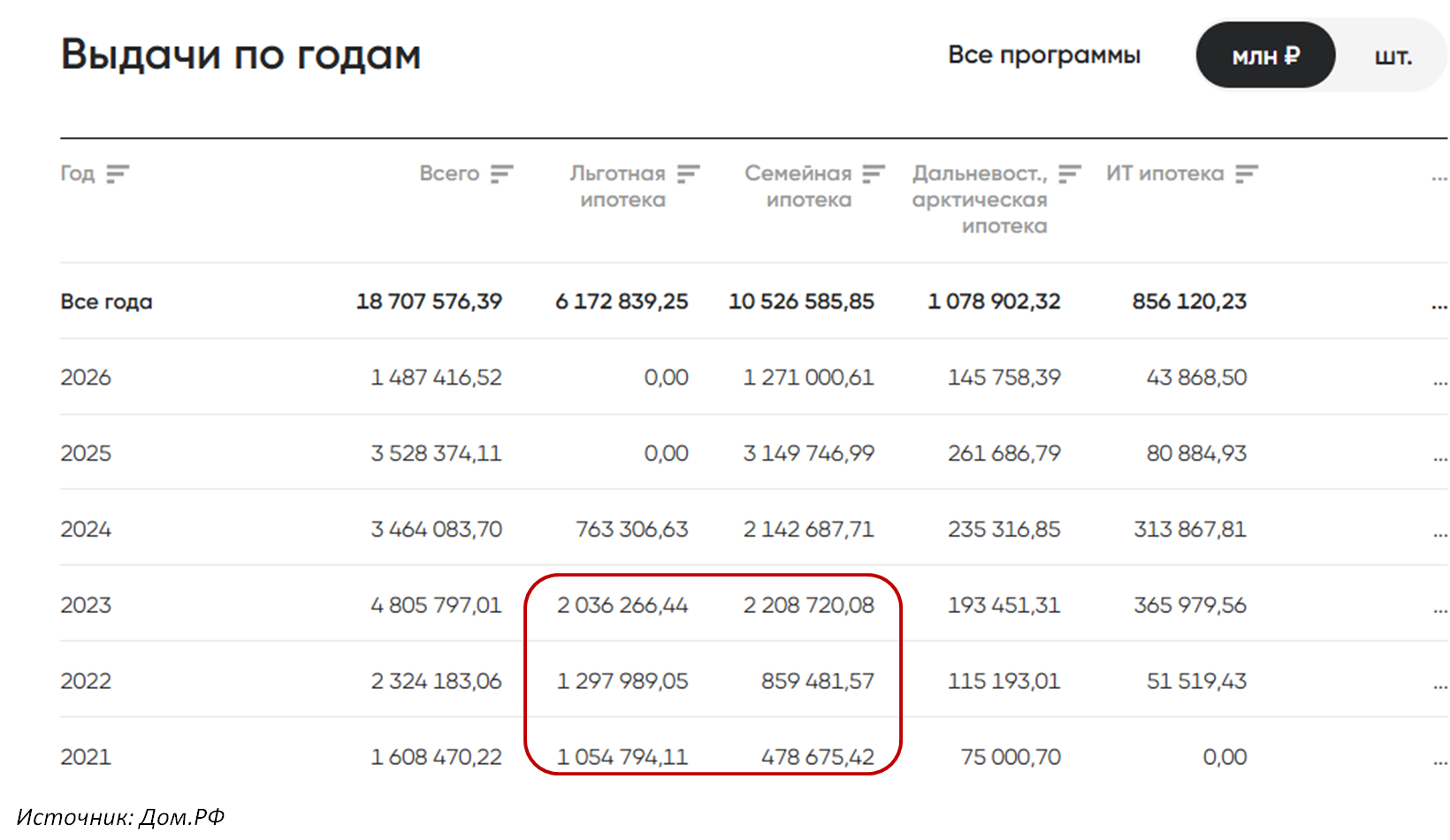1450x840 pixels.
Task: Click cell 4 805 797,01
Action: point(436,606)
